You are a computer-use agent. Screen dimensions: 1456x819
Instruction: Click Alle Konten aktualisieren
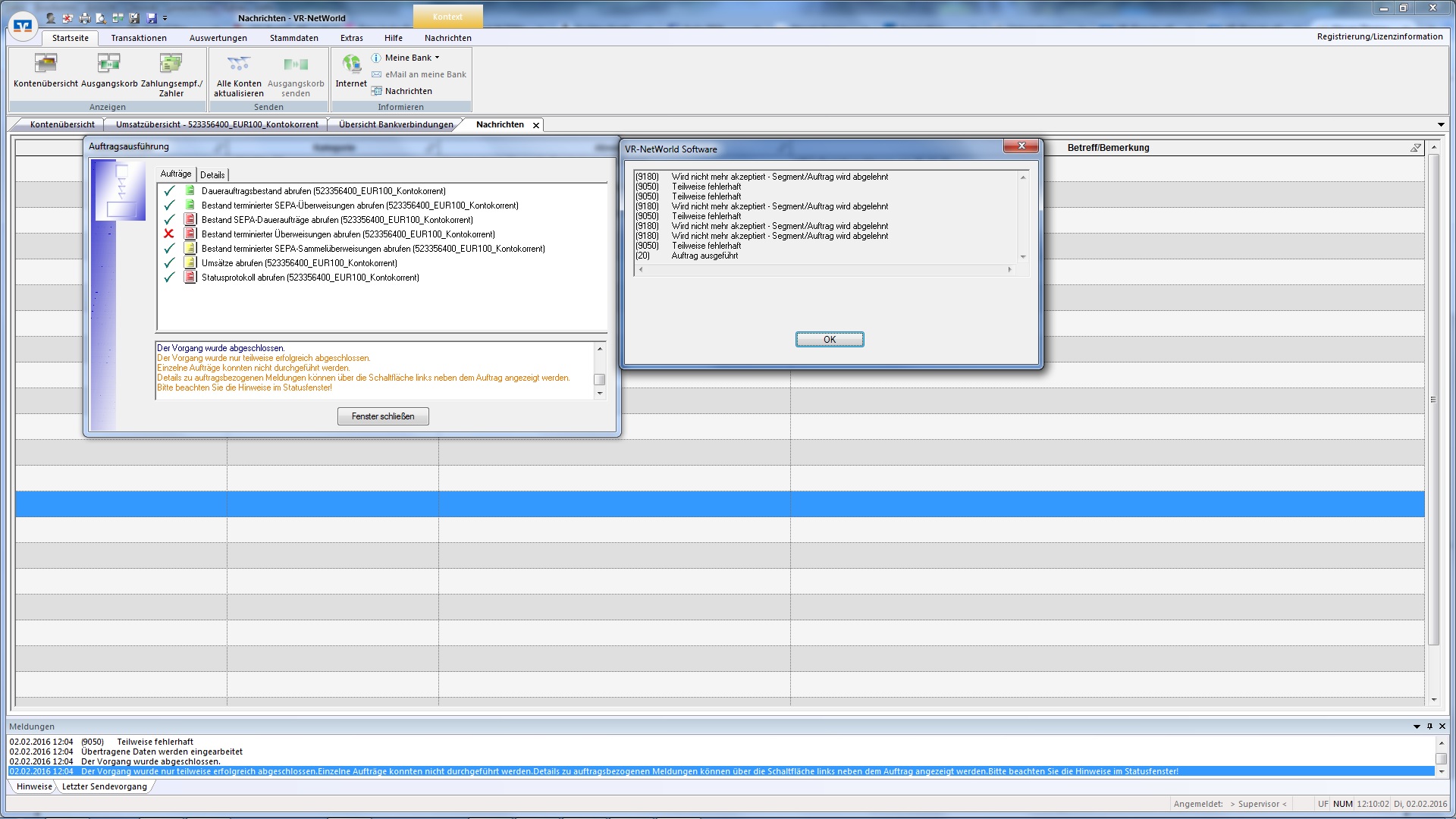238,75
